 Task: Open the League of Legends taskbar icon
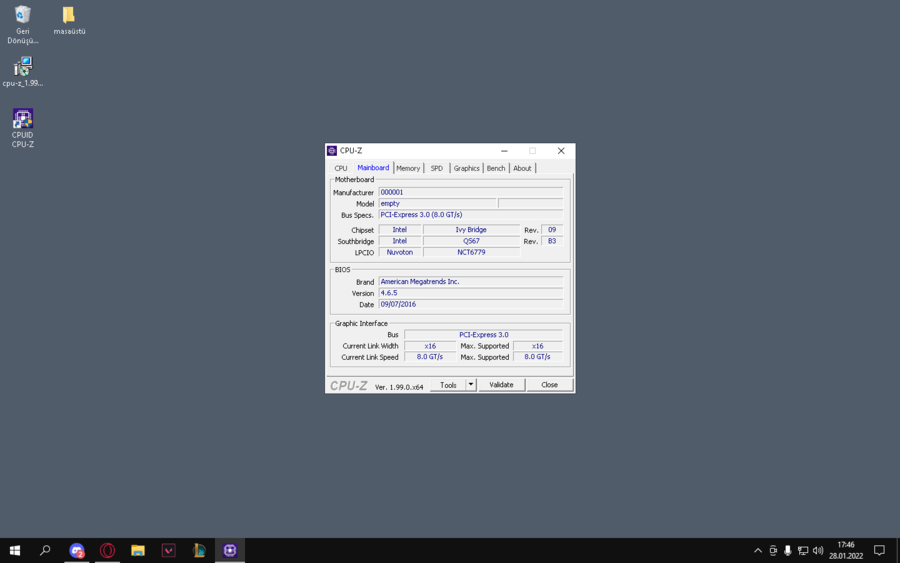pos(199,550)
